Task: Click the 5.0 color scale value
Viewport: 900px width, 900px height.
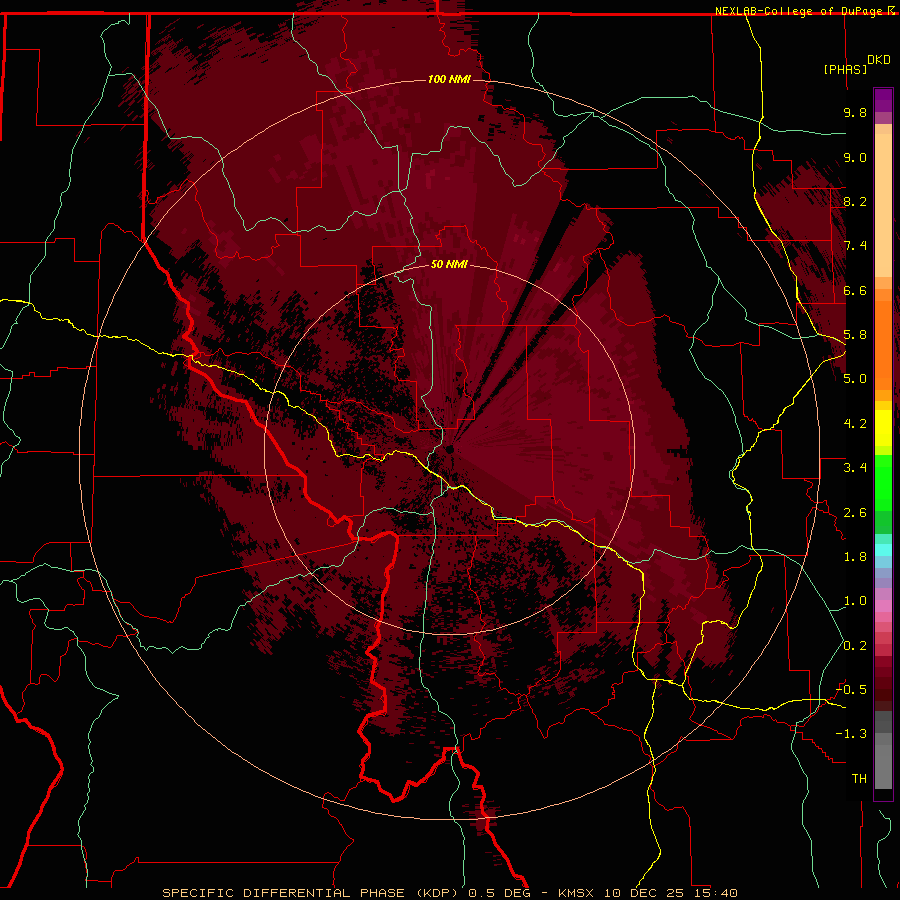Action: tap(855, 379)
